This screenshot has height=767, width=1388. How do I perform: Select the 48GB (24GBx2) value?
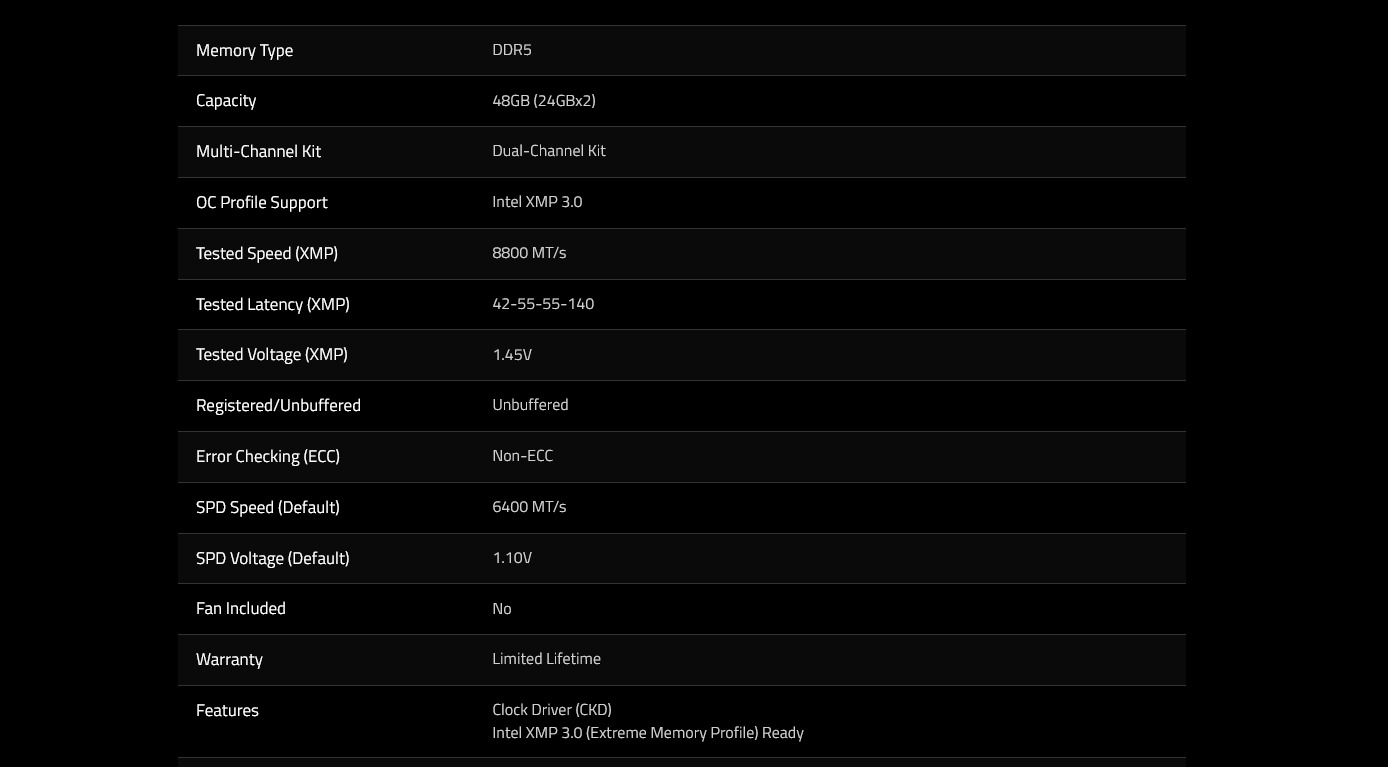click(544, 101)
